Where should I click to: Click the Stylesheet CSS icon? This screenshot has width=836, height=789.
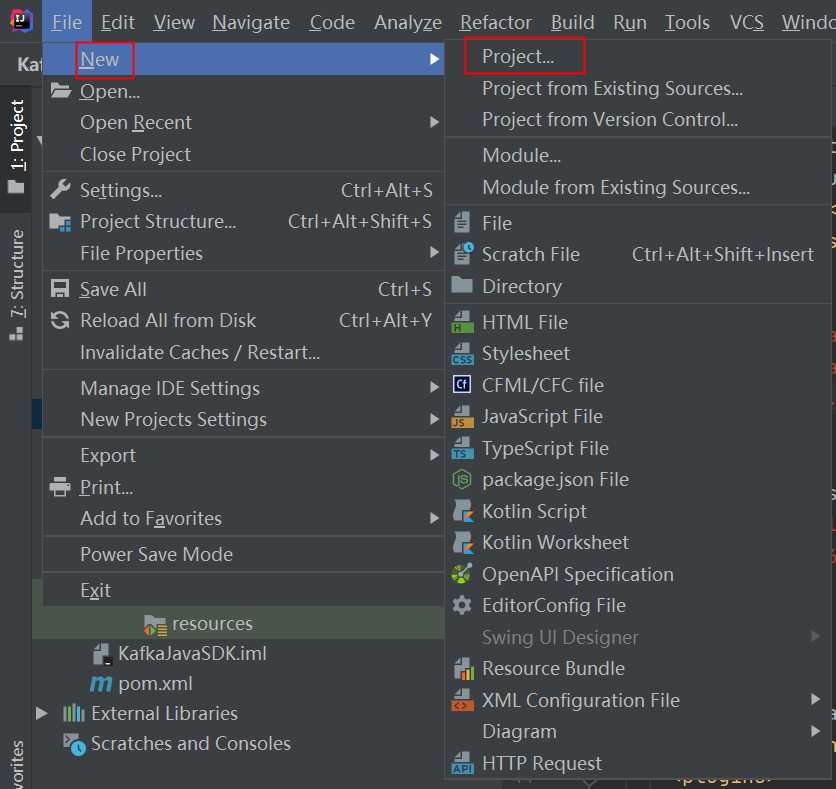coord(462,353)
